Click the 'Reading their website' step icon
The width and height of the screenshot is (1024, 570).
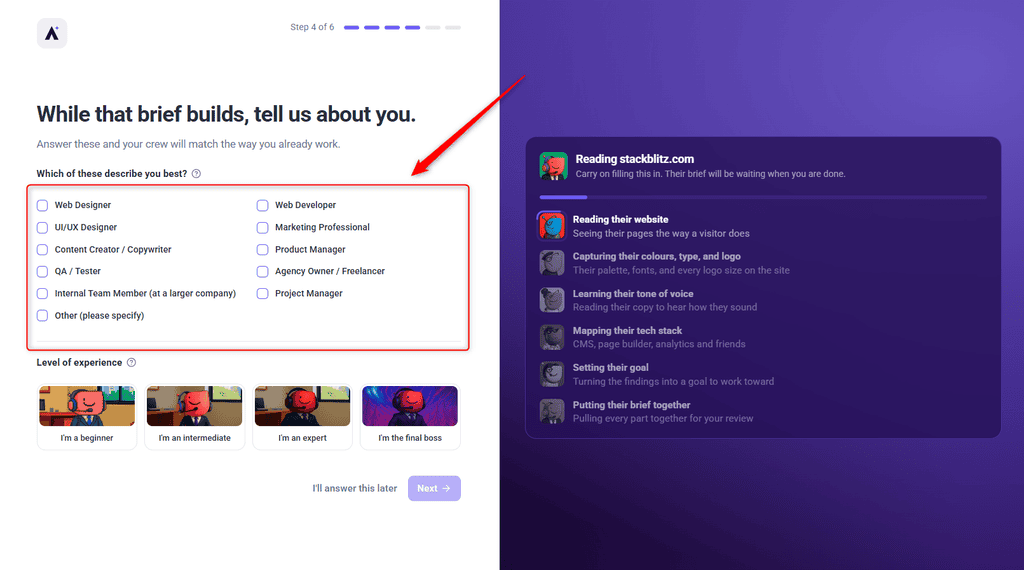click(x=552, y=226)
